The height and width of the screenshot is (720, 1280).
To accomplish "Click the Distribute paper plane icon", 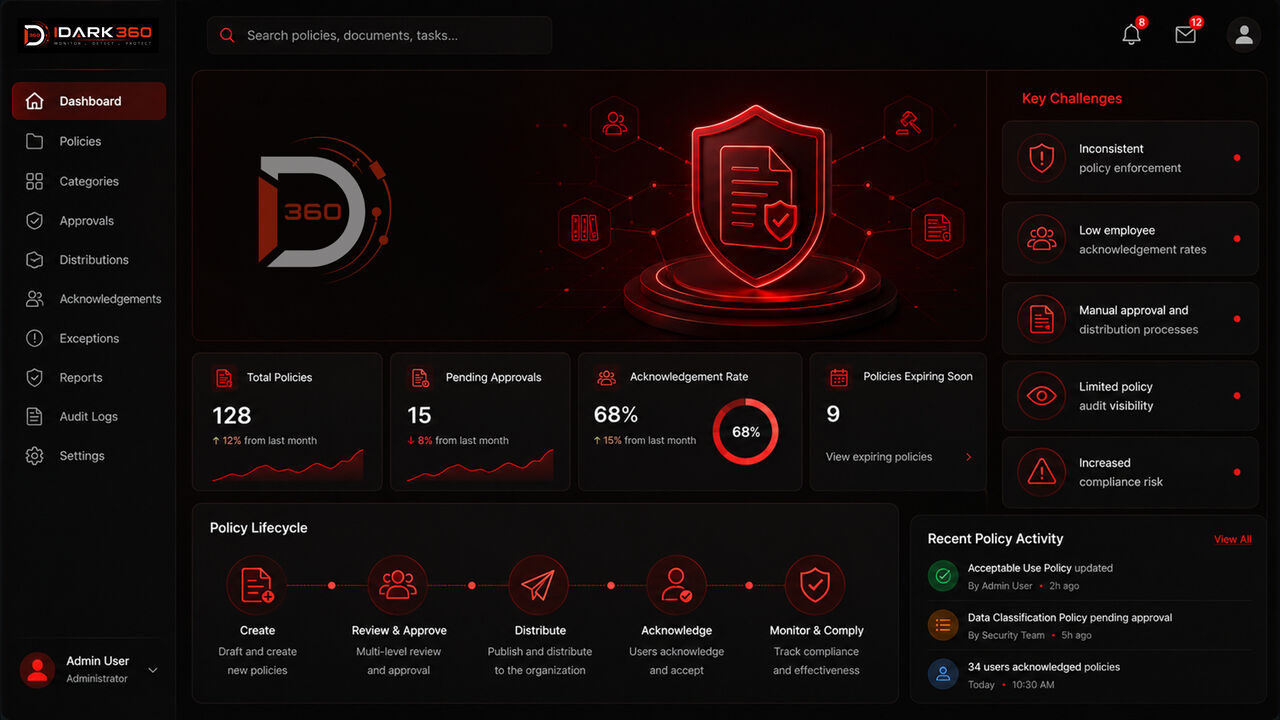I will (539, 585).
